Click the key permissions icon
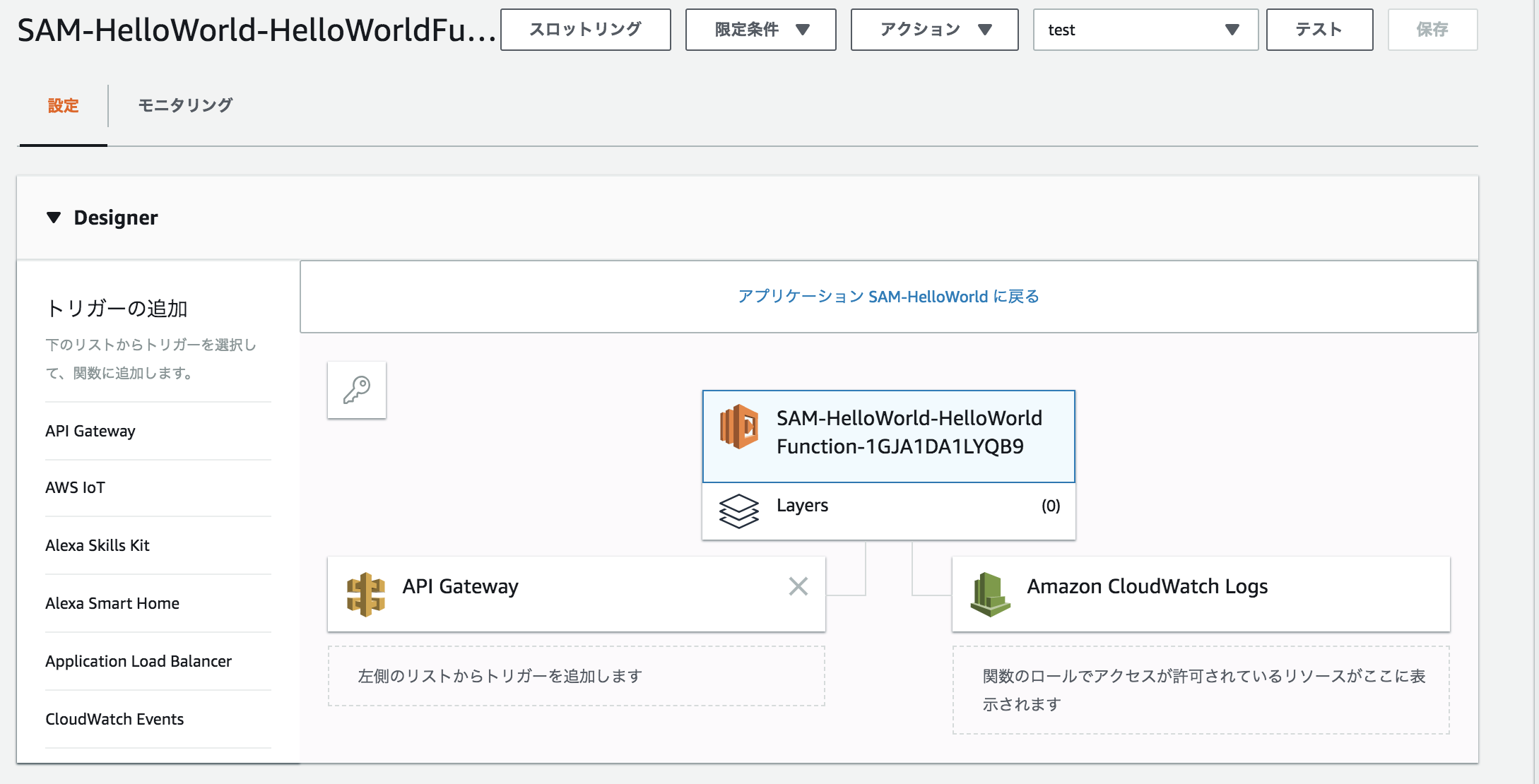This screenshot has width=1539, height=784. (x=357, y=390)
